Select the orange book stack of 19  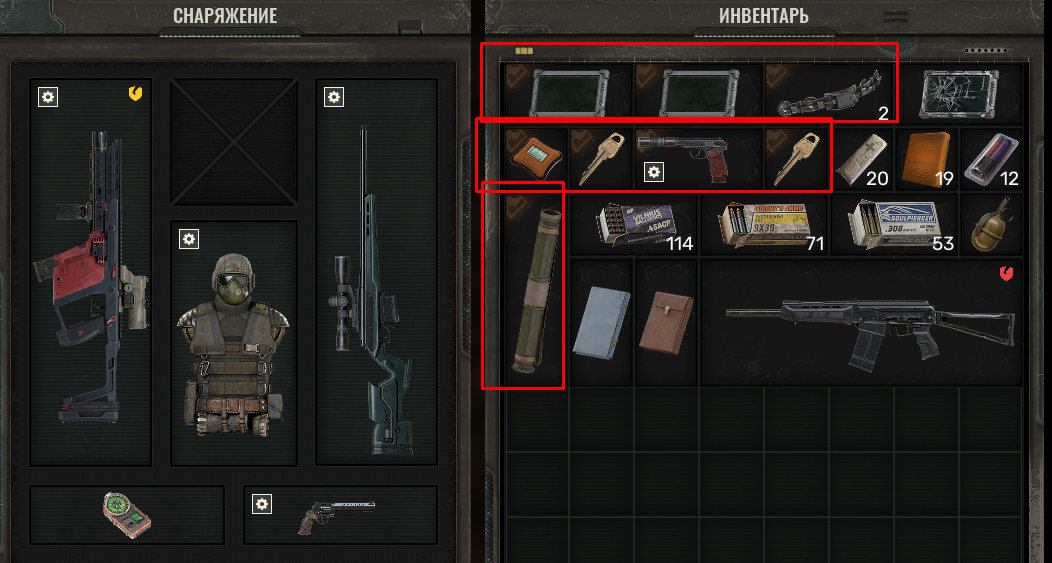pos(927,159)
